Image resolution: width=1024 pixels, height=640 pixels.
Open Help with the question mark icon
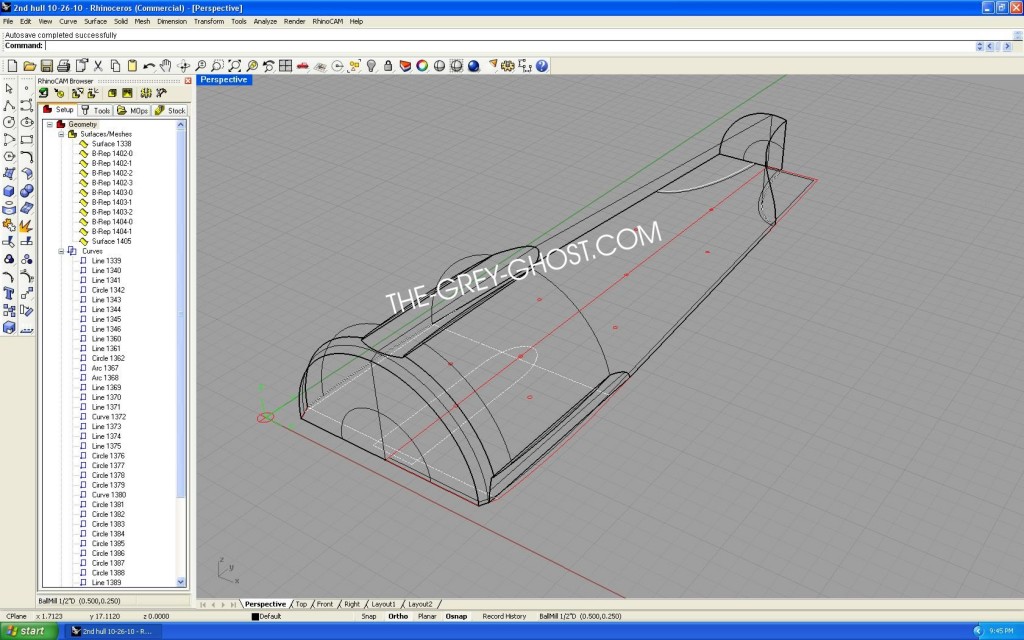[542, 66]
